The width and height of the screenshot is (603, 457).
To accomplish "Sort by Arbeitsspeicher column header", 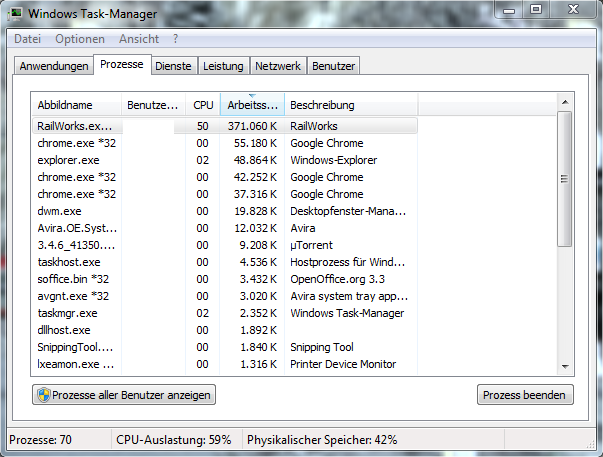I will (x=252, y=105).
